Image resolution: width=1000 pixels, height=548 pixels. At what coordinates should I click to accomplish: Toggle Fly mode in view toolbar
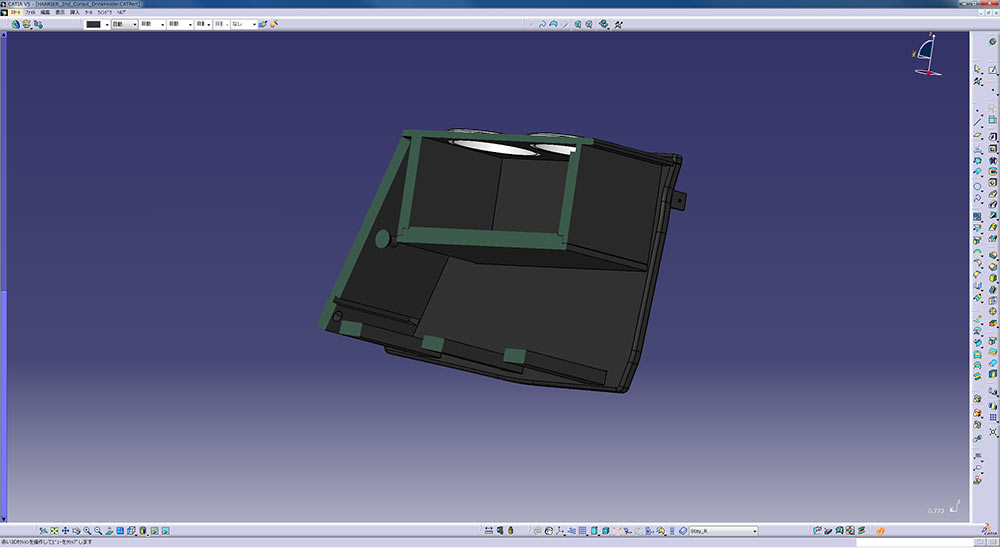pos(43,530)
